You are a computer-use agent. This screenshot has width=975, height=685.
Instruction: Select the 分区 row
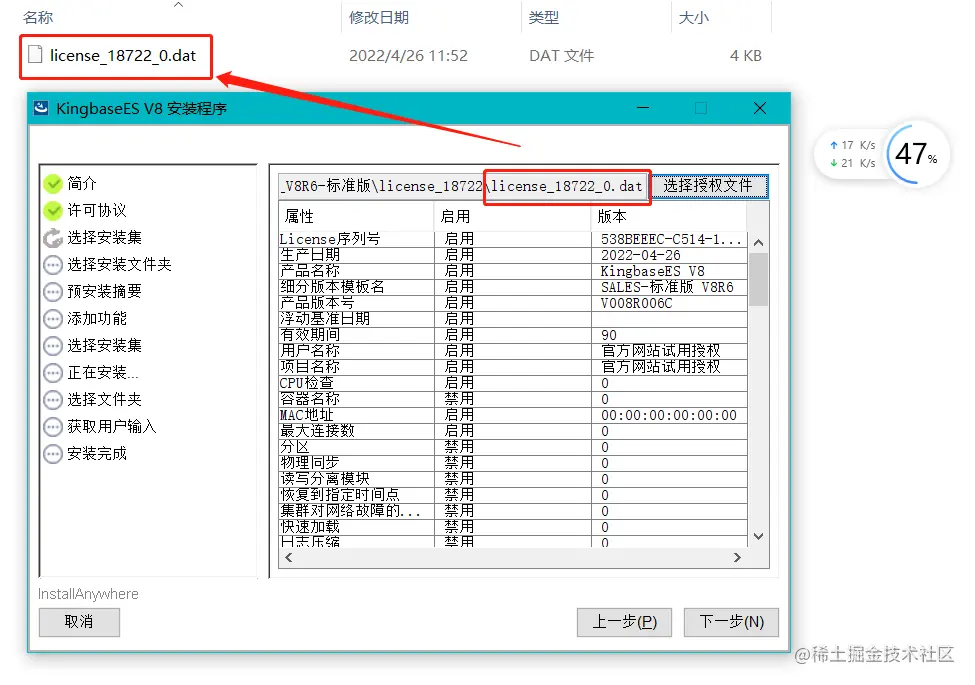513,448
